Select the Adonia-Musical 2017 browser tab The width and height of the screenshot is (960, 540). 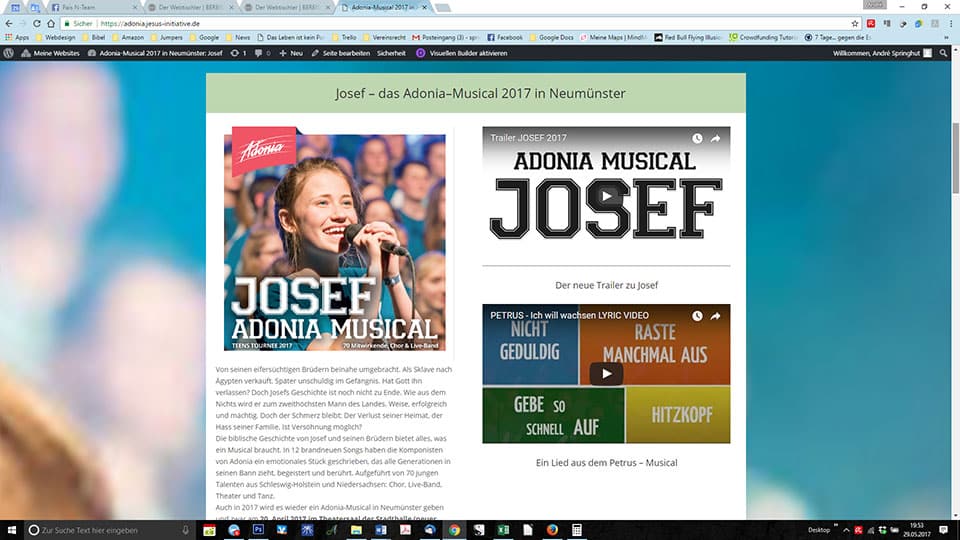click(x=383, y=7)
